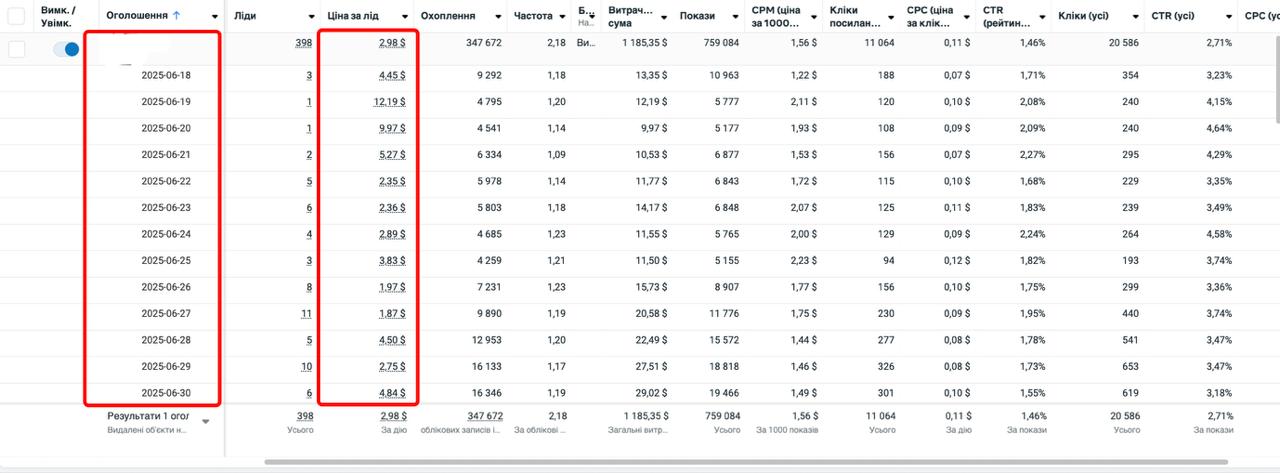The width and height of the screenshot is (1280, 473).
Task: Click the 12,19 $ cost per lead value
Action: pos(390,101)
